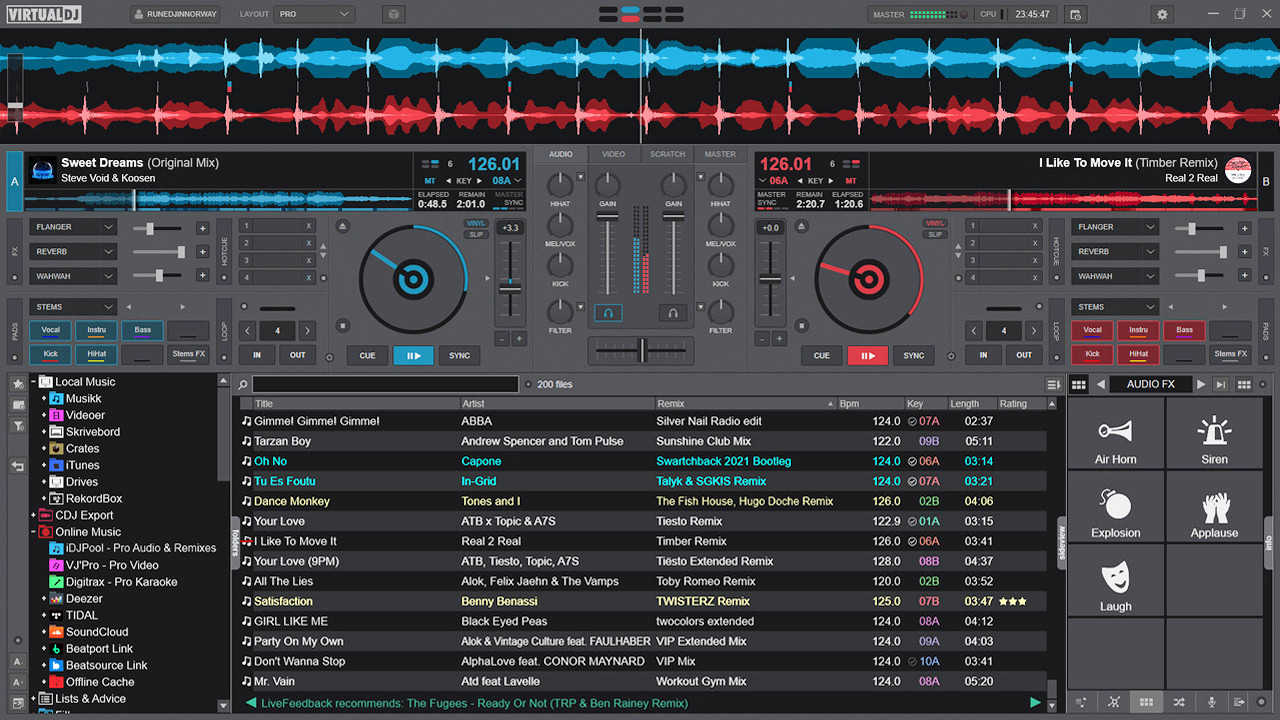1280x720 pixels.
Task: Click deck A pitch fader
Action: coord(510,288)
